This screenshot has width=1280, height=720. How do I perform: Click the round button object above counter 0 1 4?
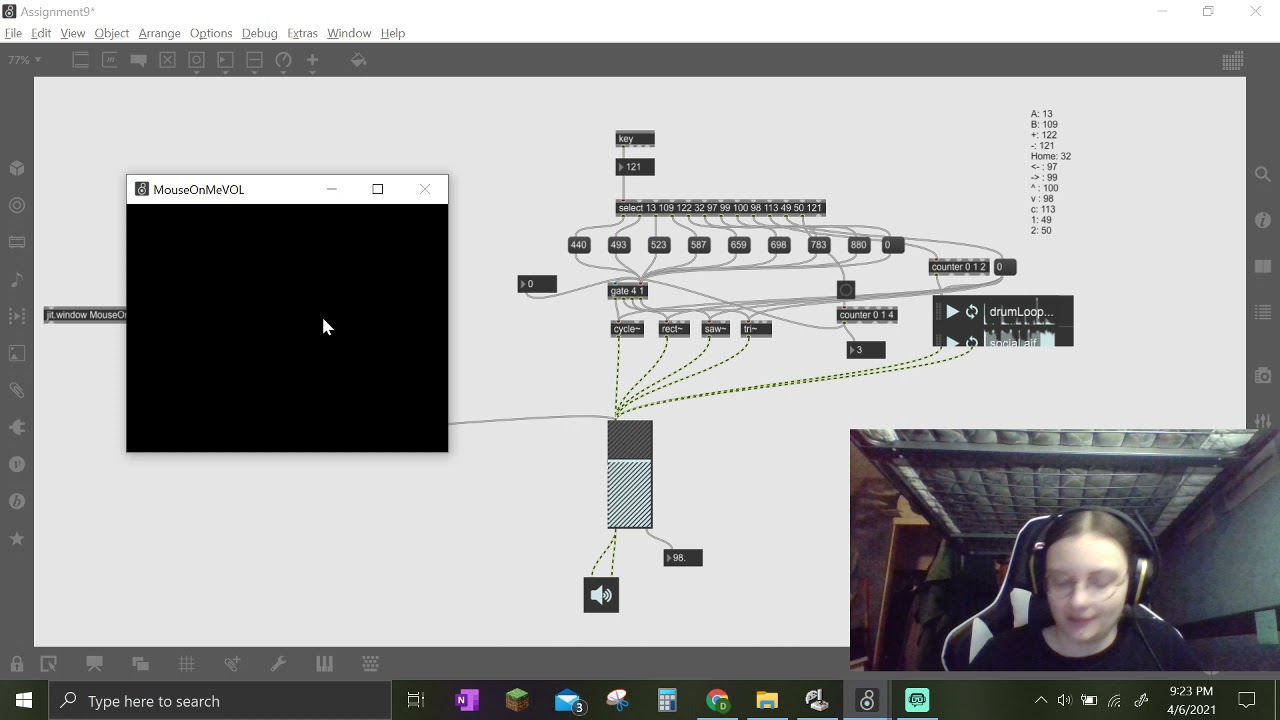(x=846, y=290)
